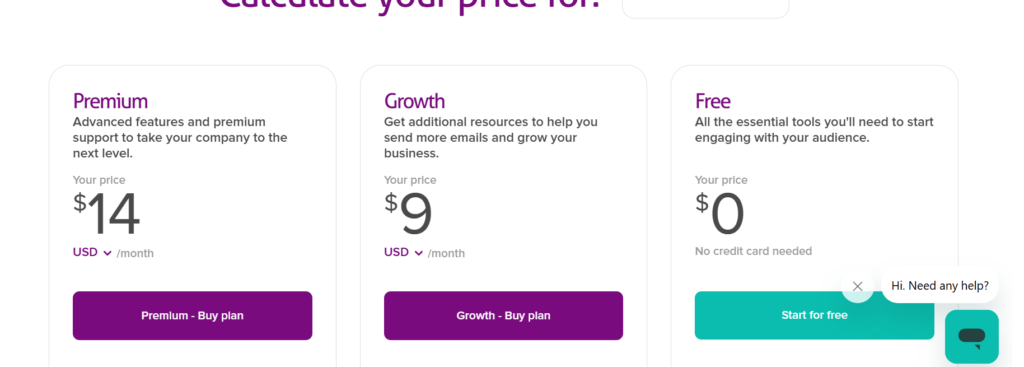Viewport: 1024px width, 367px height.
Task: Click the "Premium - Buy plan" button
Action: click(x=193, y=315)
